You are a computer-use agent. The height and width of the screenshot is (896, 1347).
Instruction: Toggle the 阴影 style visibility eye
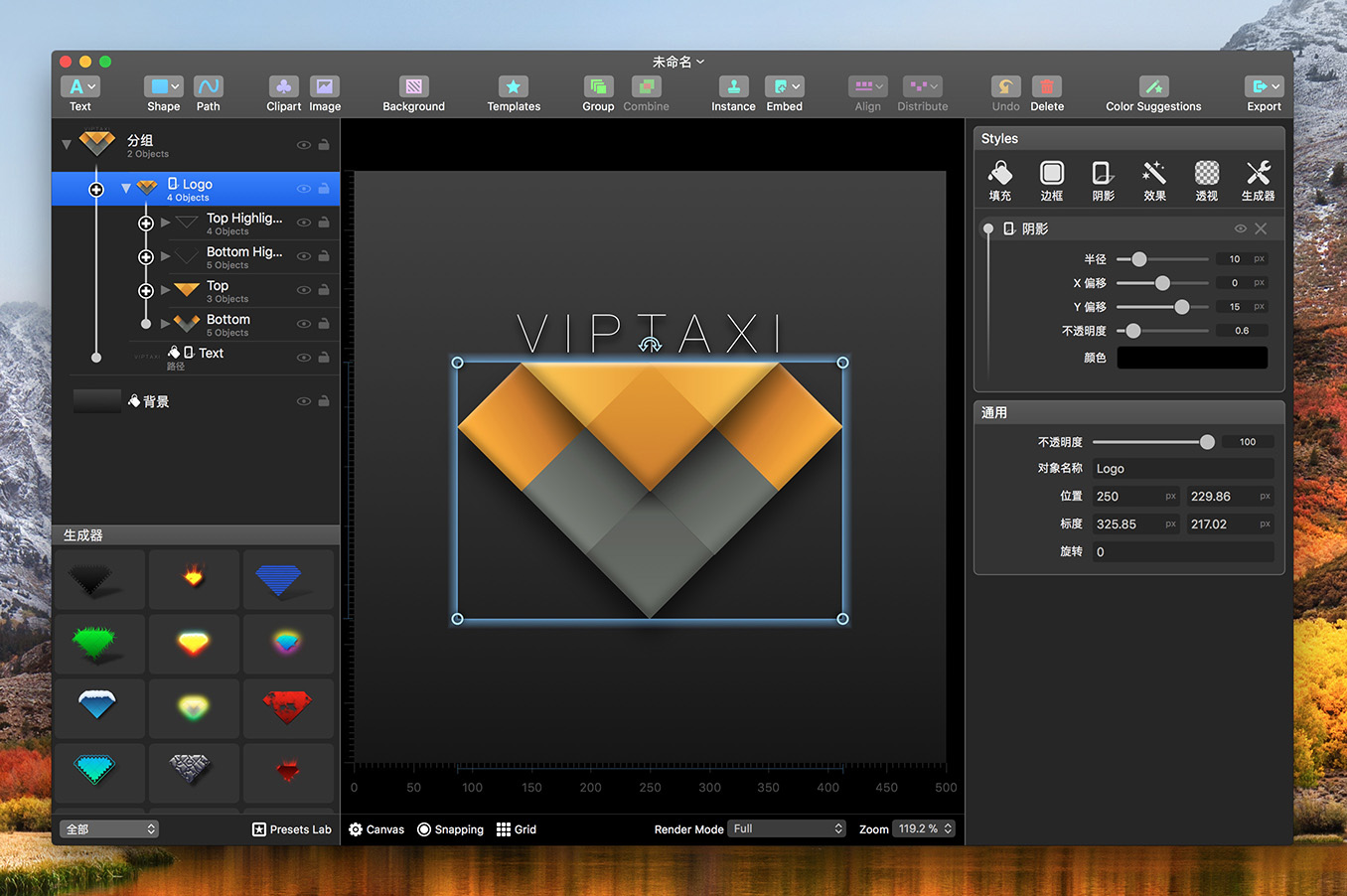coord(1241,228)
